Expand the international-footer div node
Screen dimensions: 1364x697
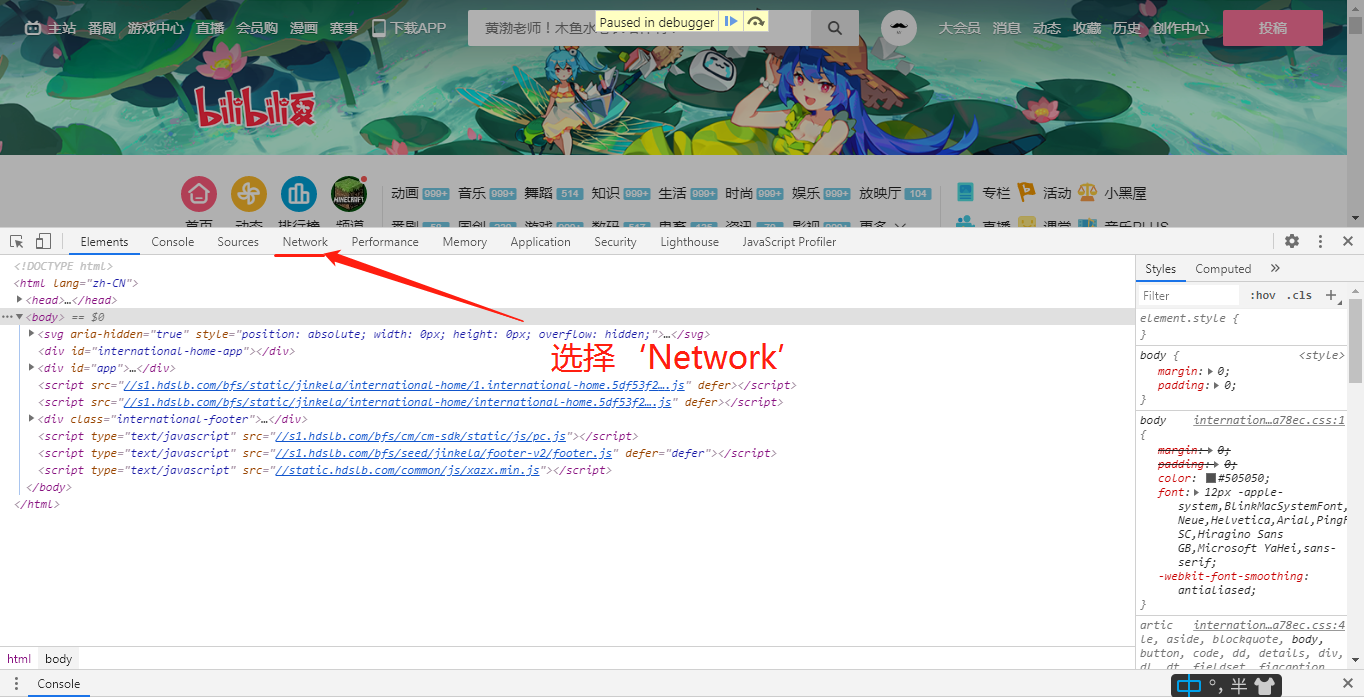click(32, 419)
